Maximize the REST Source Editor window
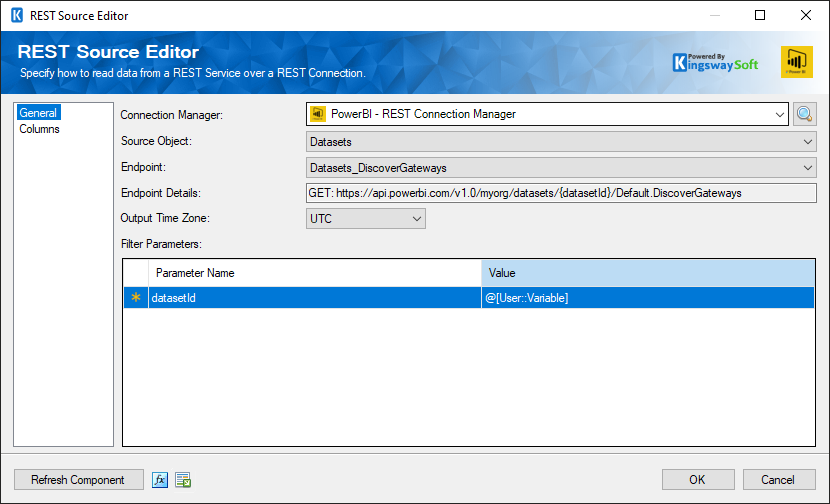 [x=760, y=15]
